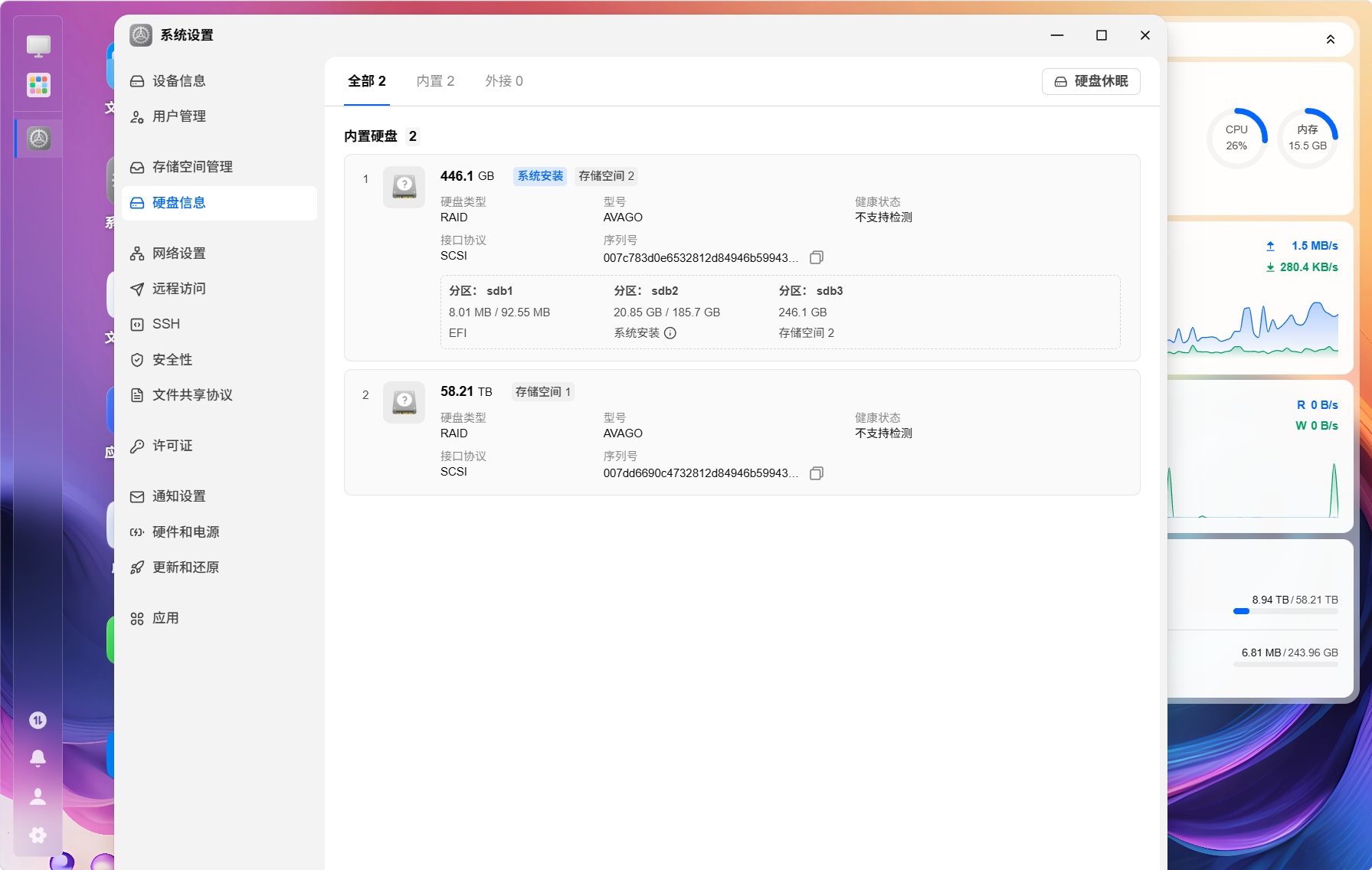Click the 446.1 GB disk drive icon
Screen dimensions: 1372x870
point(404,187)
